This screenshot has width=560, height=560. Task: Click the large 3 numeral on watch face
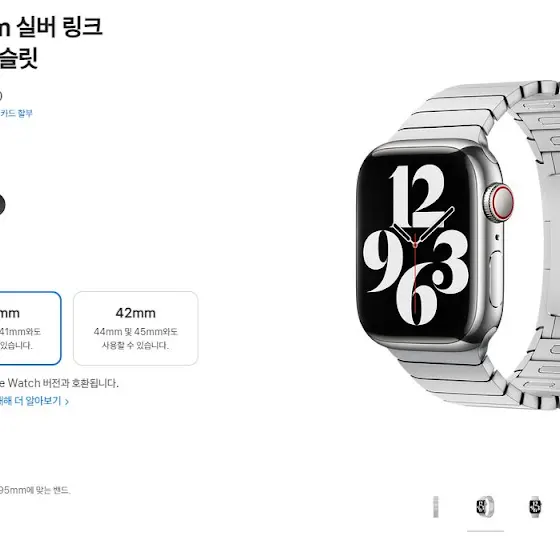pos(450,262)
